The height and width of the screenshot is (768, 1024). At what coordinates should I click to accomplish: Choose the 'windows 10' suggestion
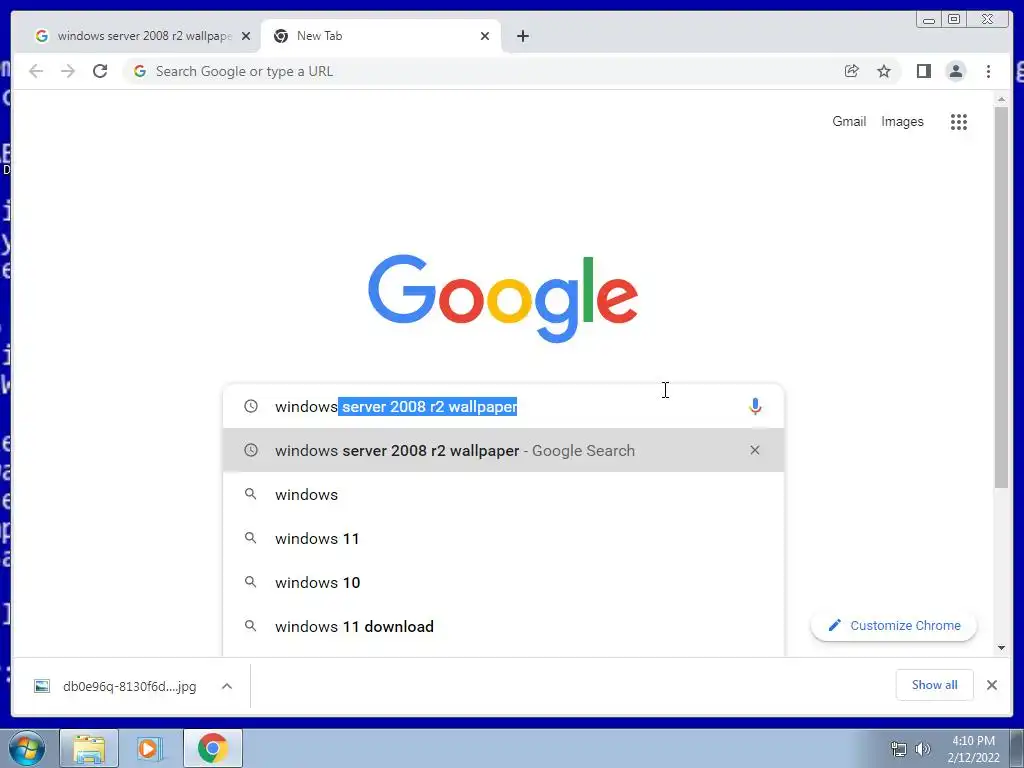coord(503,582)
